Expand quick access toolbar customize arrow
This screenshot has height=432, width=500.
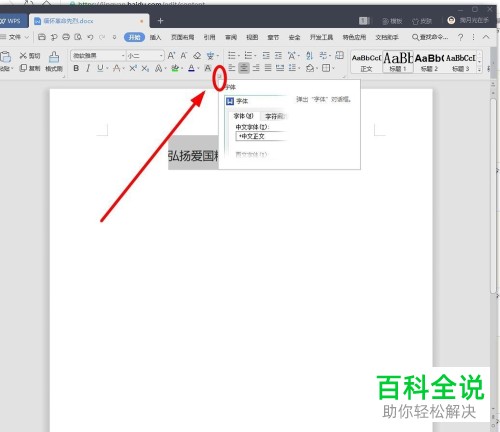click(114, 37)
